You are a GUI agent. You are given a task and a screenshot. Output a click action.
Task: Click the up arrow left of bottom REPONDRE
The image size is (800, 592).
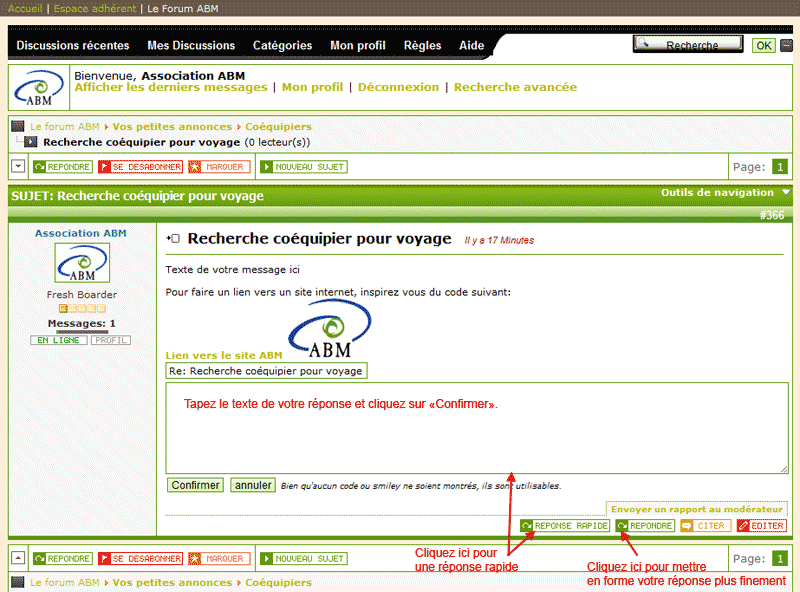pos(19,558)
